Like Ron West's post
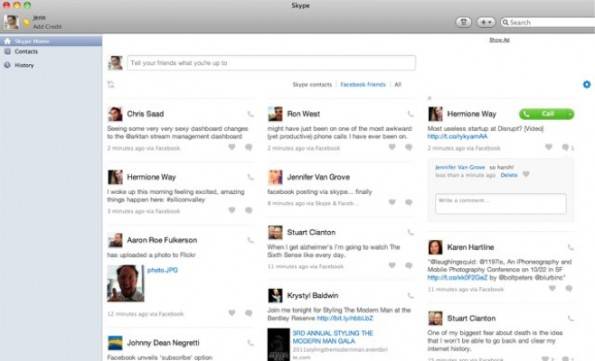This screenshot has height=361, width=595. click(x=392, y=147)
